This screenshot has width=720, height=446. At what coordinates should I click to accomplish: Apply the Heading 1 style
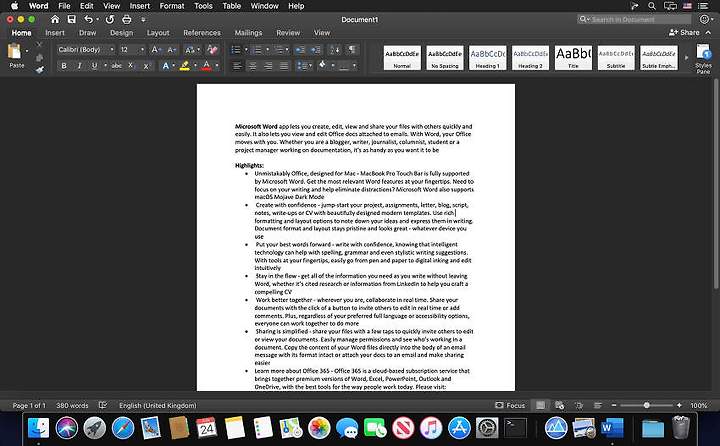tap(488, 58)
